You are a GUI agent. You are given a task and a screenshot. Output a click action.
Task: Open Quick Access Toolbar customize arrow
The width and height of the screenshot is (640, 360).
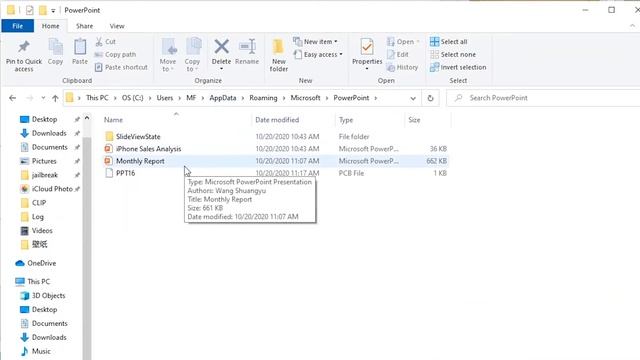pos(53,11)
